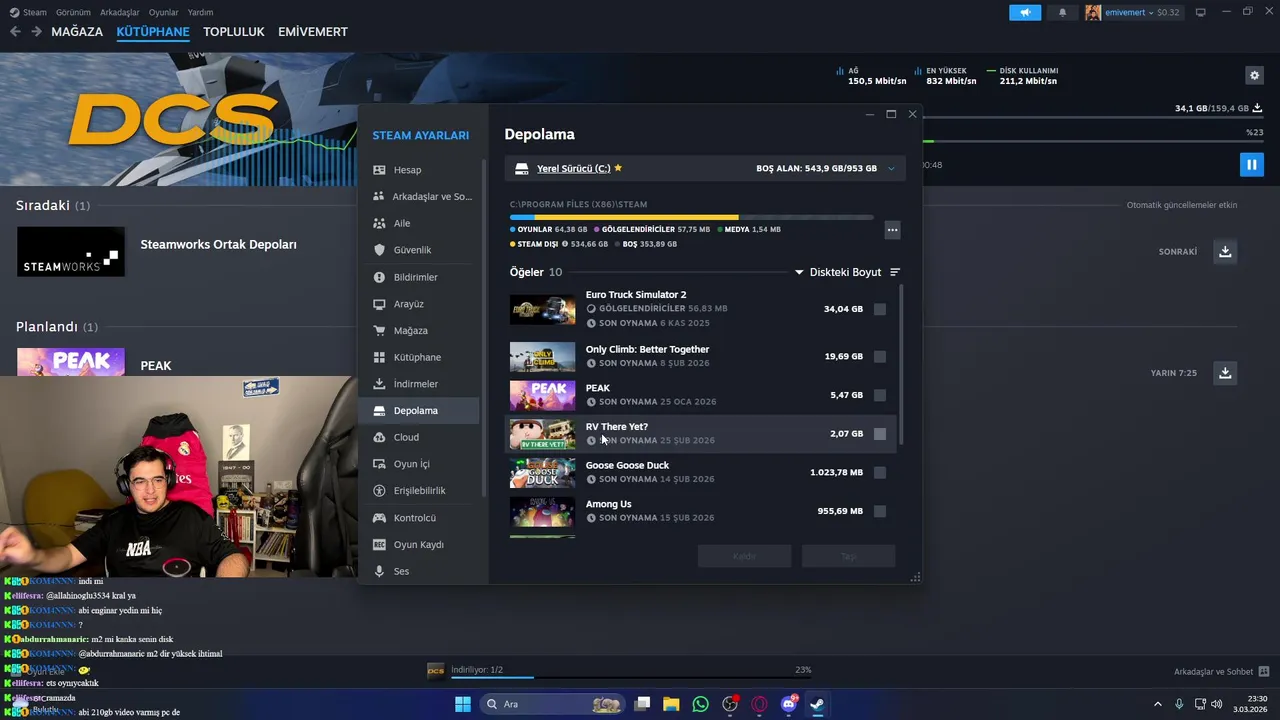This screenshot has height=720, width=1280.
Task: Open Goose Goose Duck thumbnail
Action: (x=542, y=473)
